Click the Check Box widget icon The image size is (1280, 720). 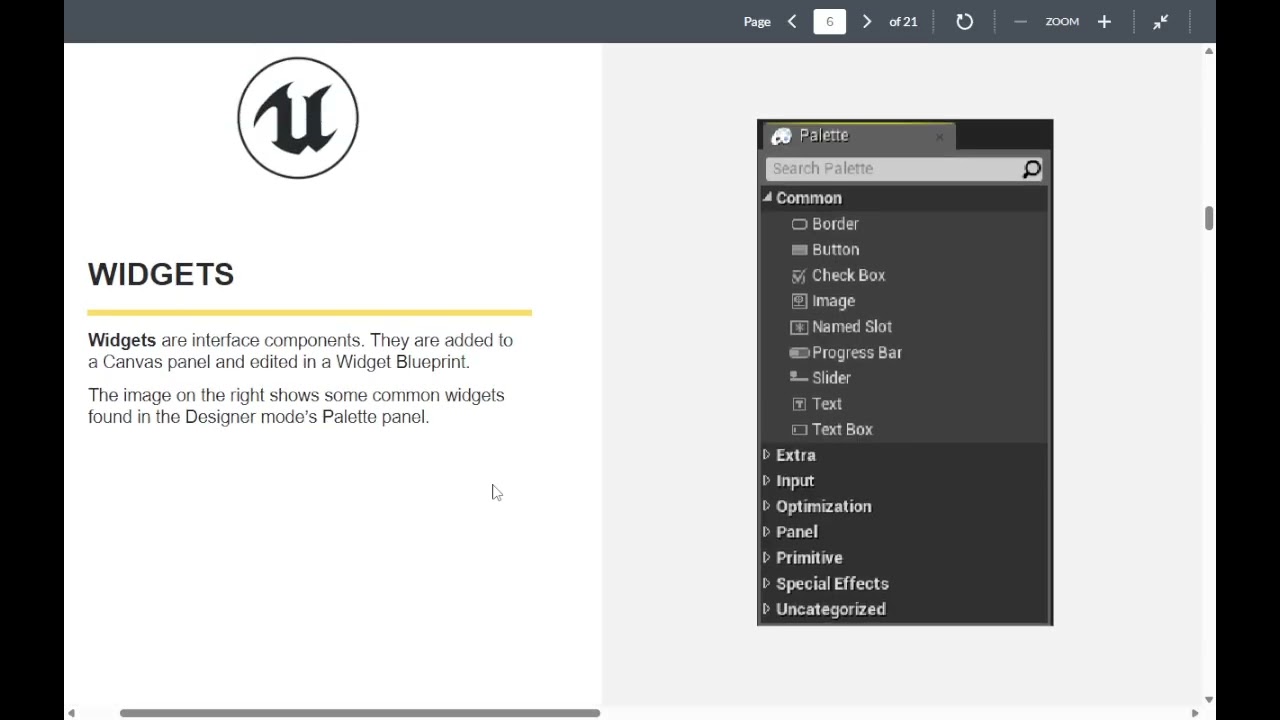(x=799, y=276)
